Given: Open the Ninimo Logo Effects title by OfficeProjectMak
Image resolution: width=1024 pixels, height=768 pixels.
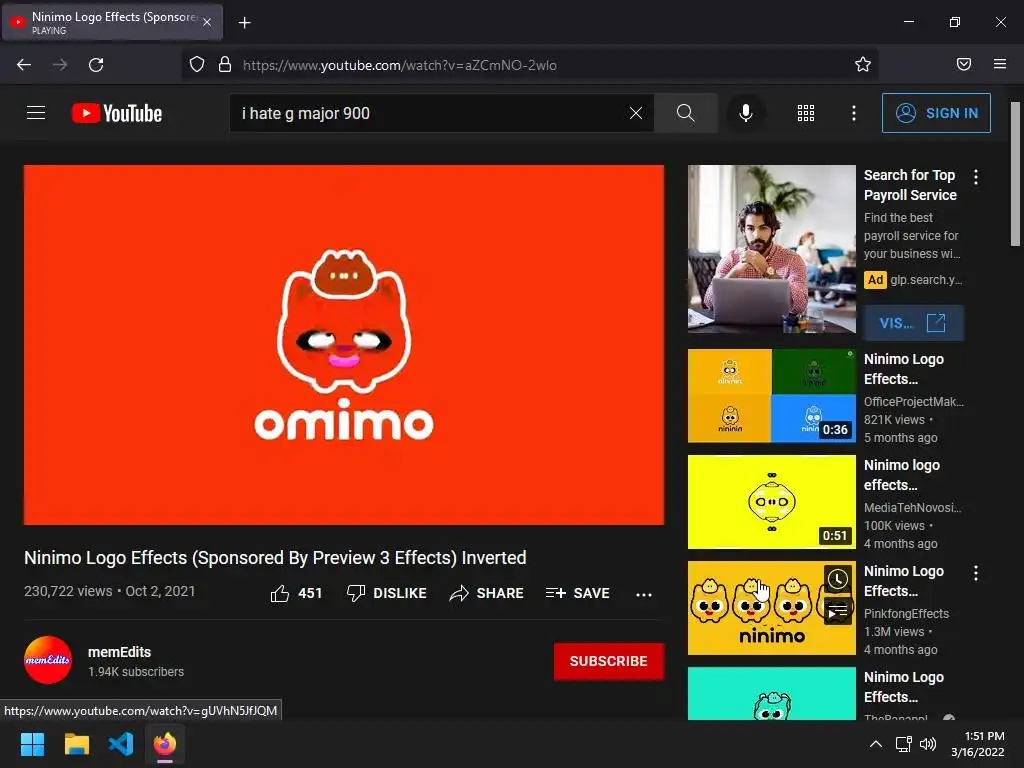Looking at the screenshot, I should 904,369.
